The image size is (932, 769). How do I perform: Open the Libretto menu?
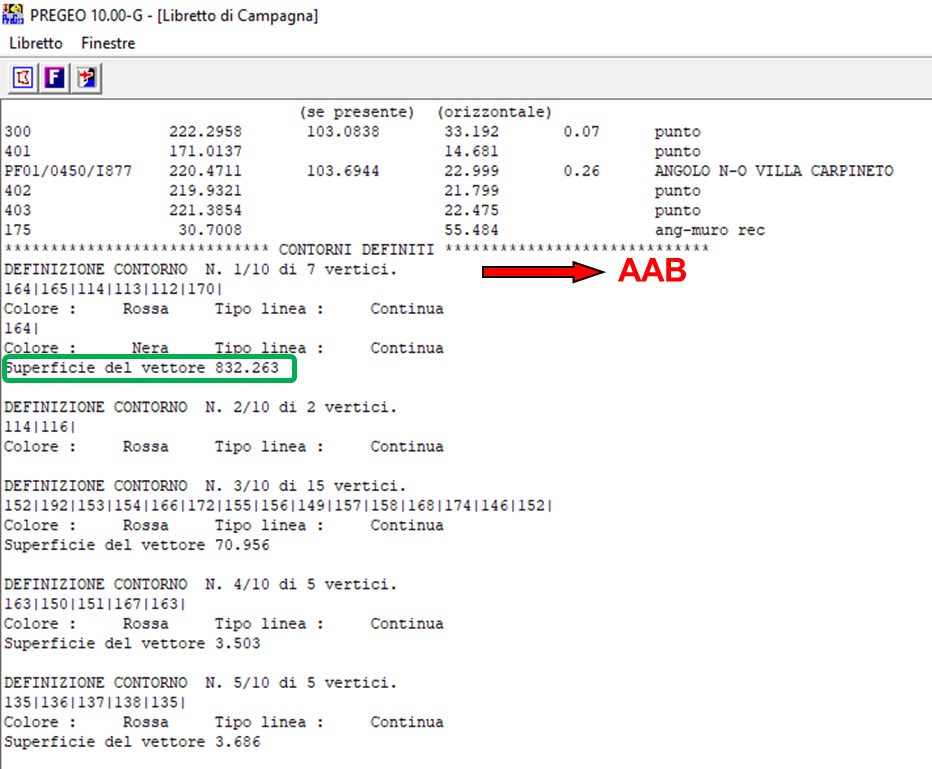pyautogui.click(x=36, y=43)
